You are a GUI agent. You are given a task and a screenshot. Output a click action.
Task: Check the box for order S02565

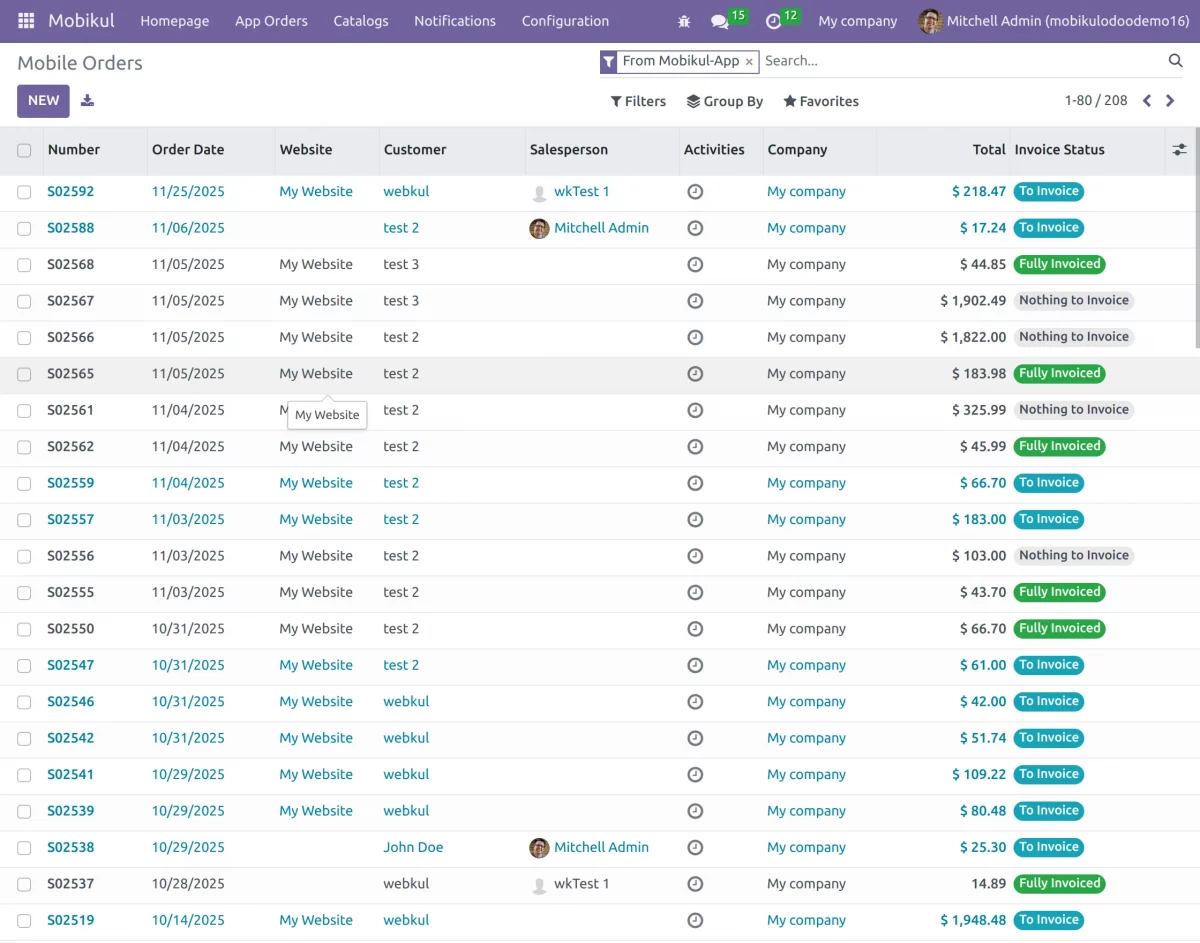point(24,374)
